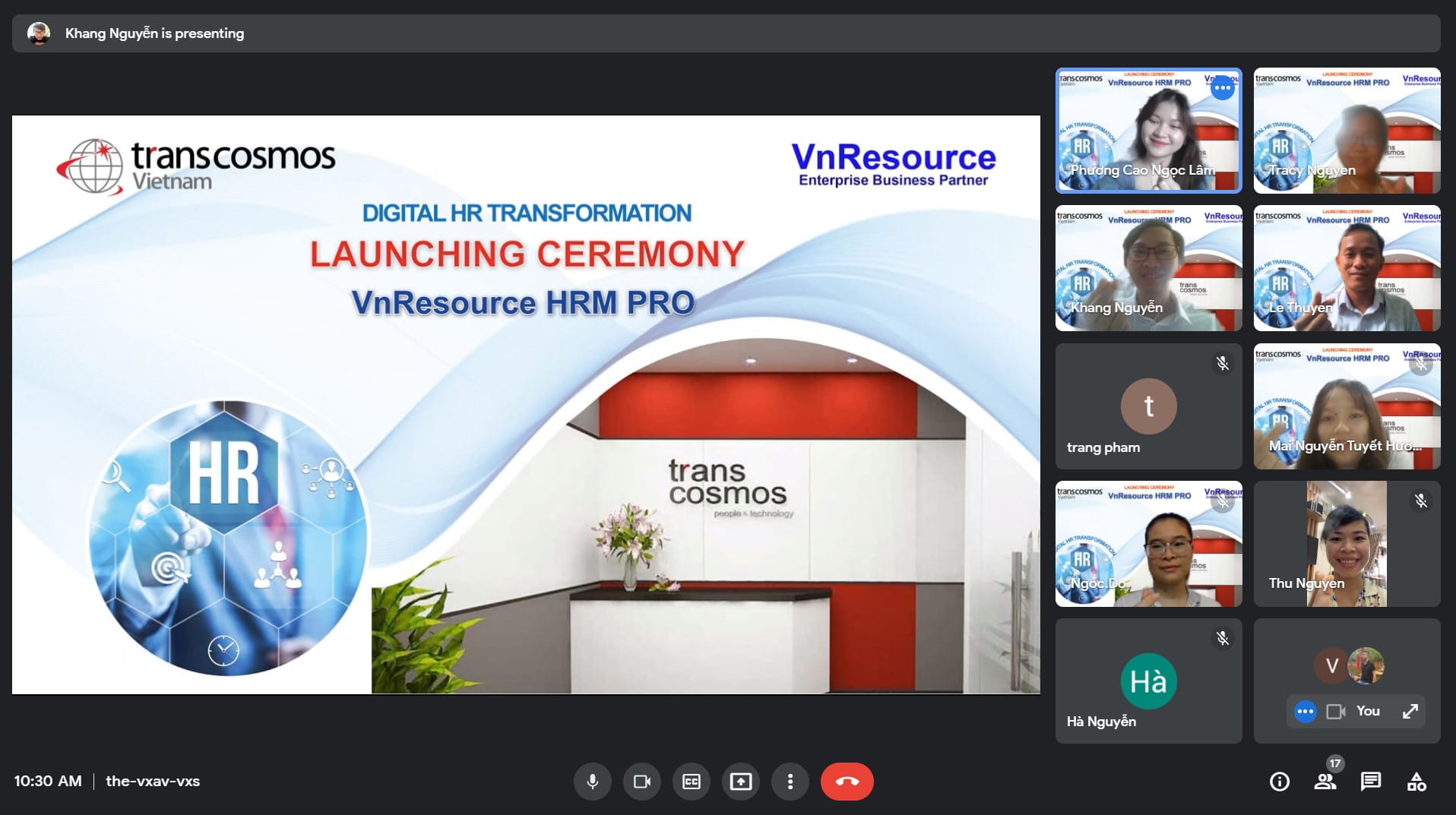
Task: Select the Mai Nguyễn Tuyết Hươ... video tile
Action: 1347,406
